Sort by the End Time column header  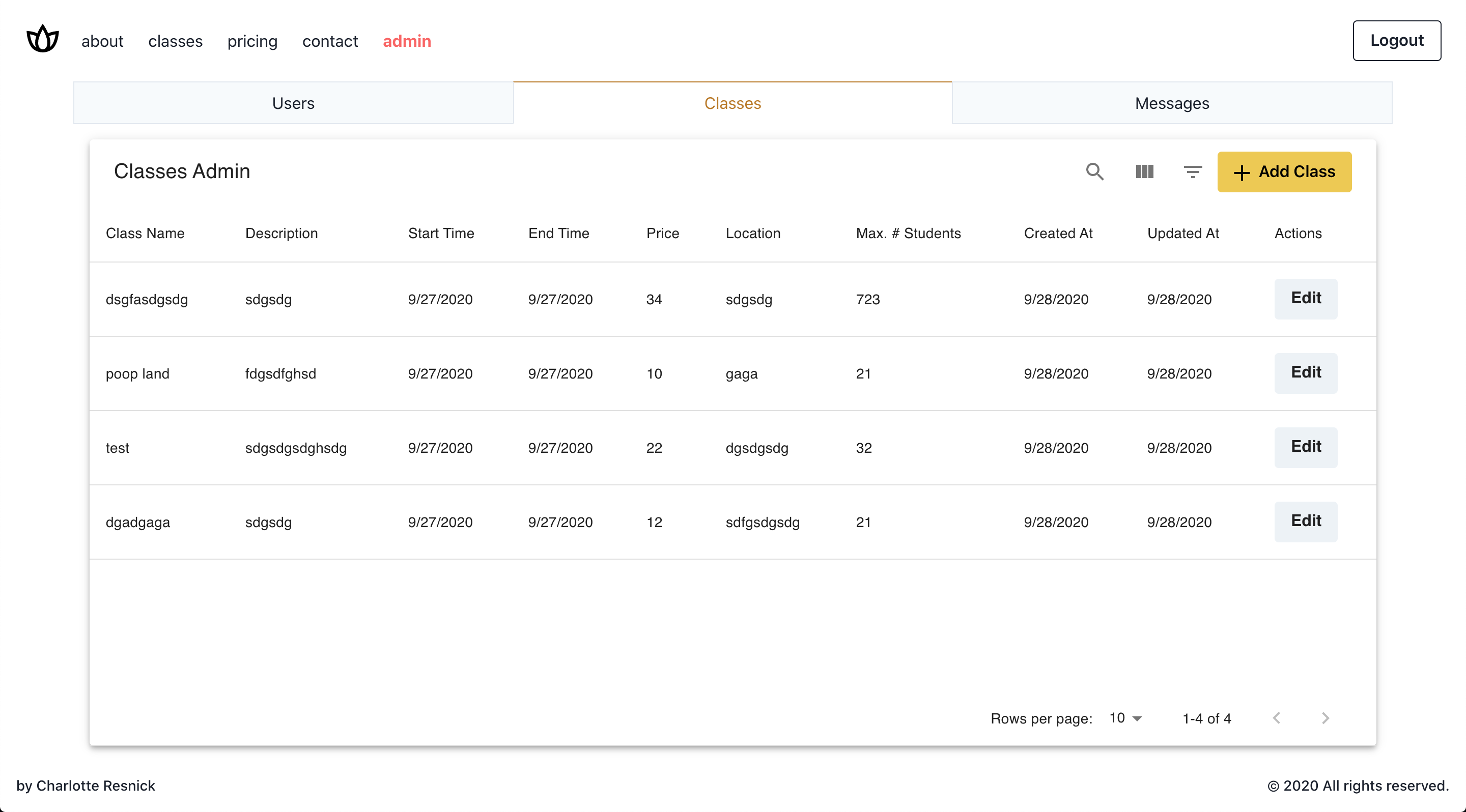(558, 233)
